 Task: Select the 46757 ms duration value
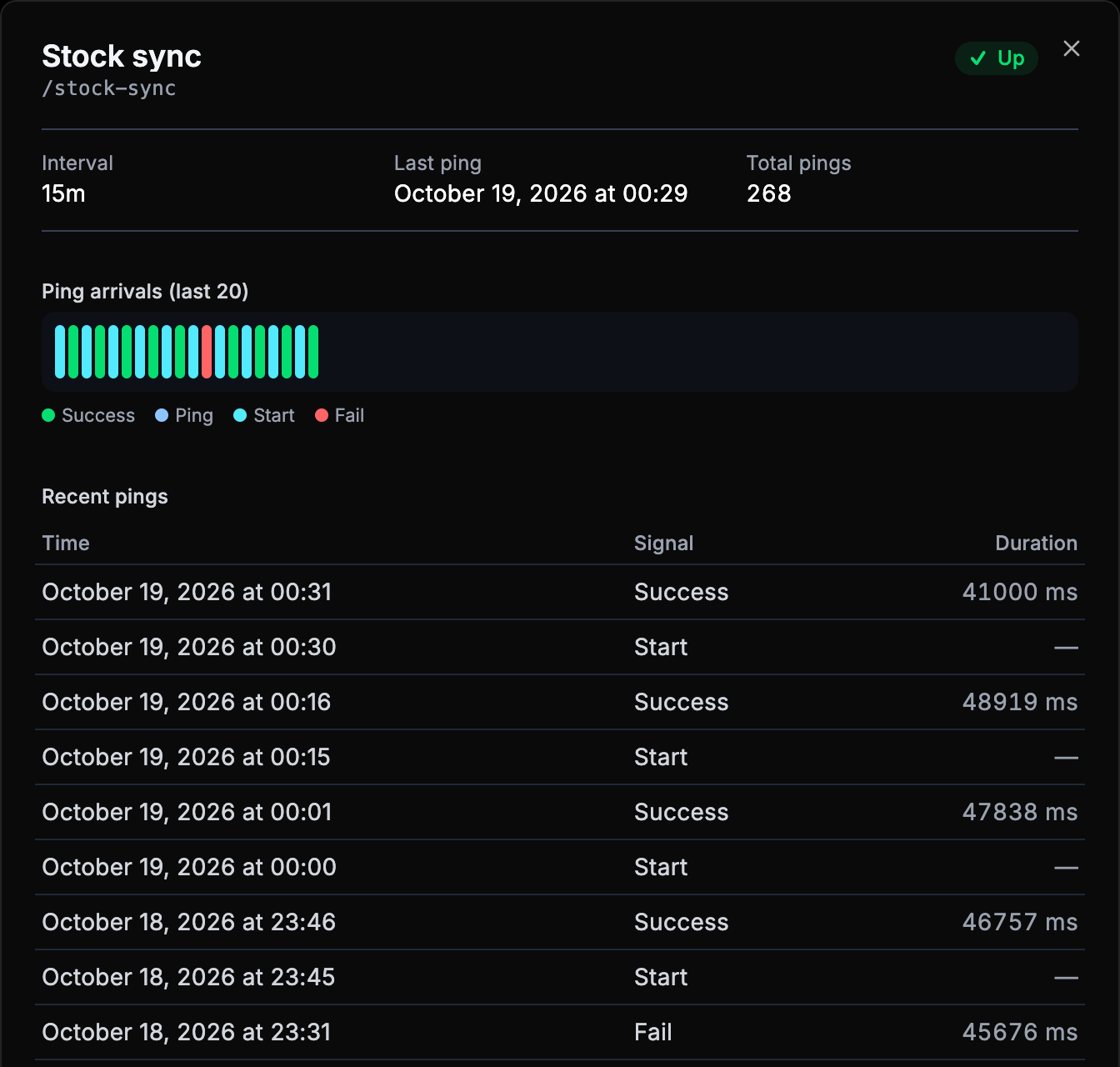pyautogui.click(x=1020, y=922)
